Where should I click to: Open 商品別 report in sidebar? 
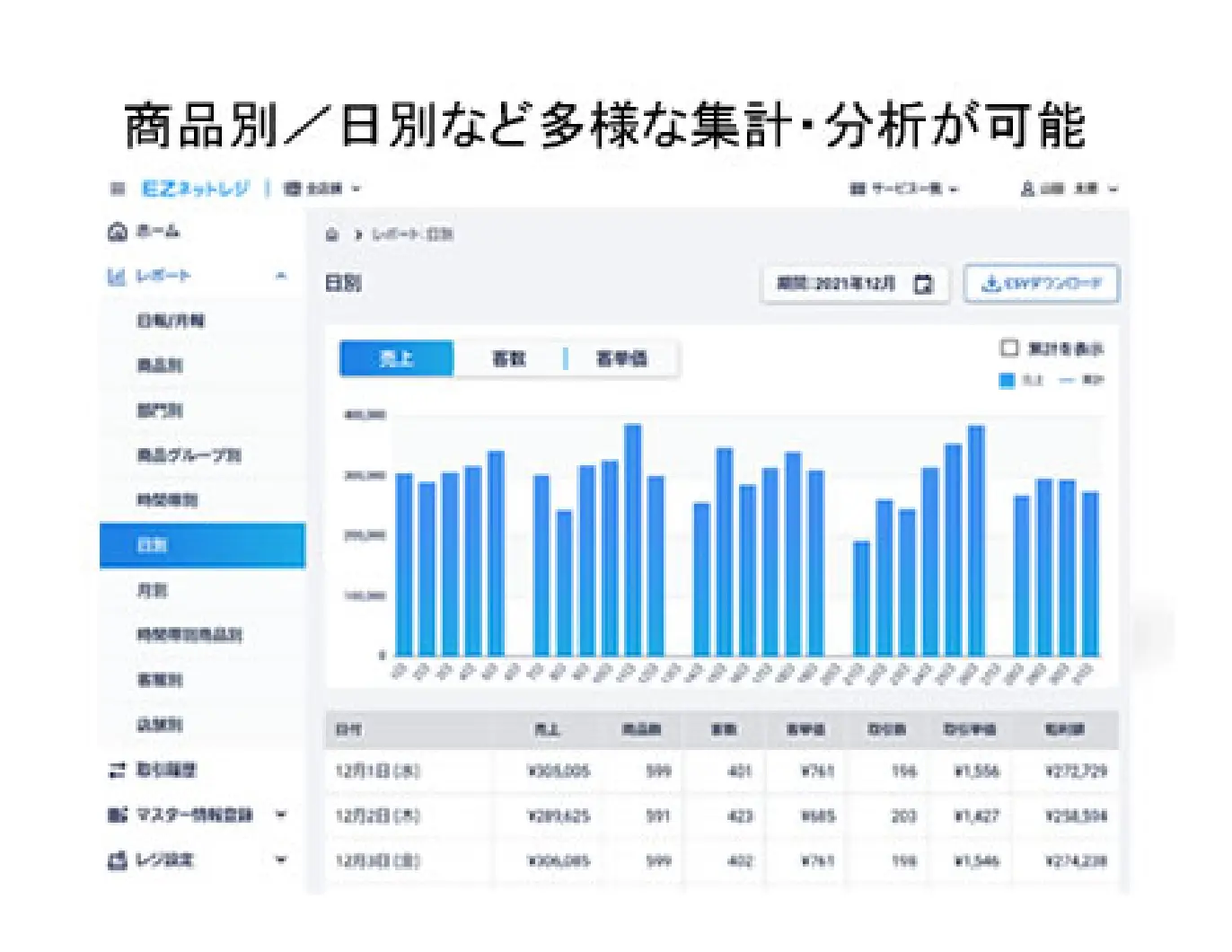click(x=202, y=366)
